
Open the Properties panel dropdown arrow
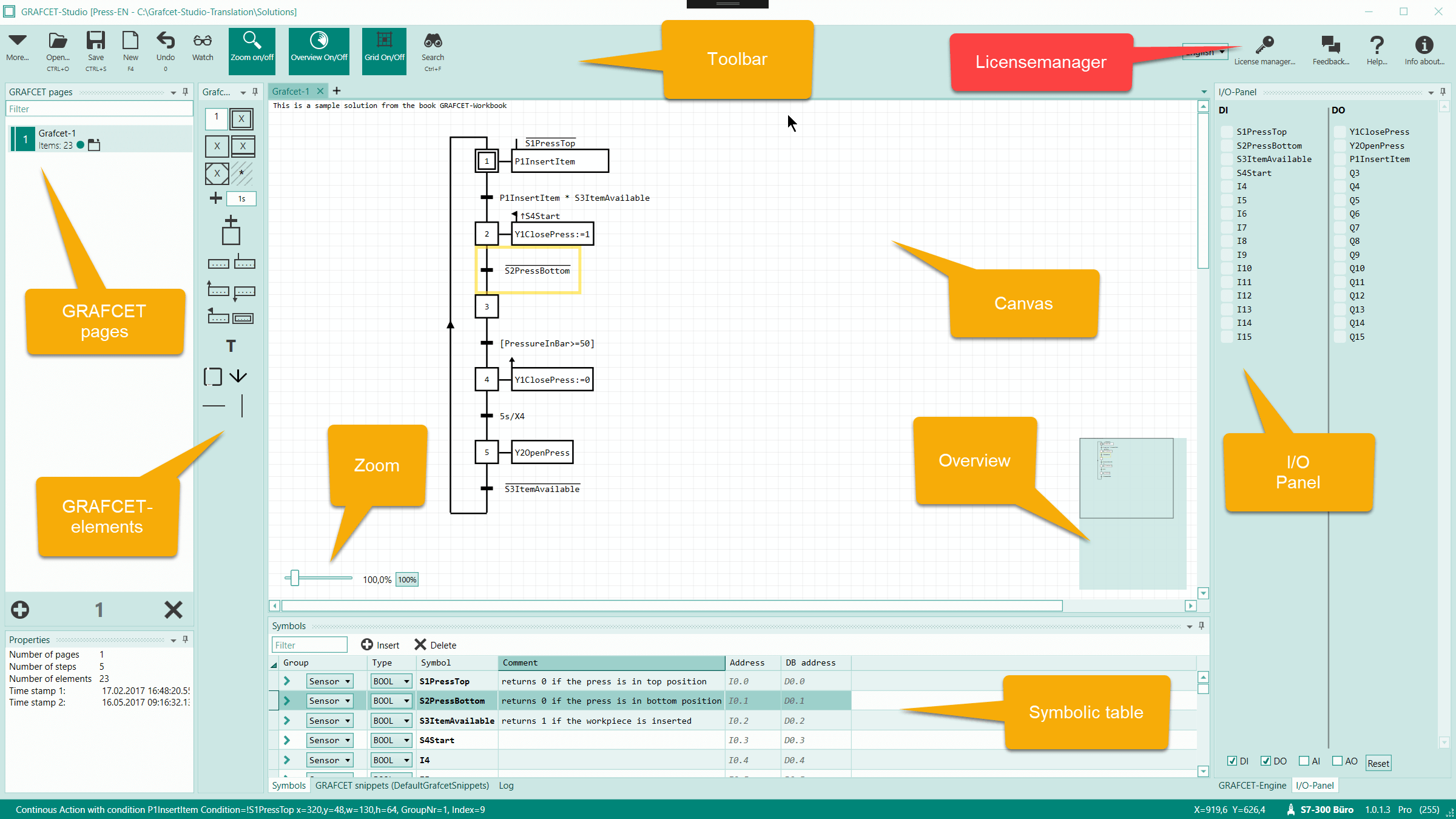tap(174, 640)
